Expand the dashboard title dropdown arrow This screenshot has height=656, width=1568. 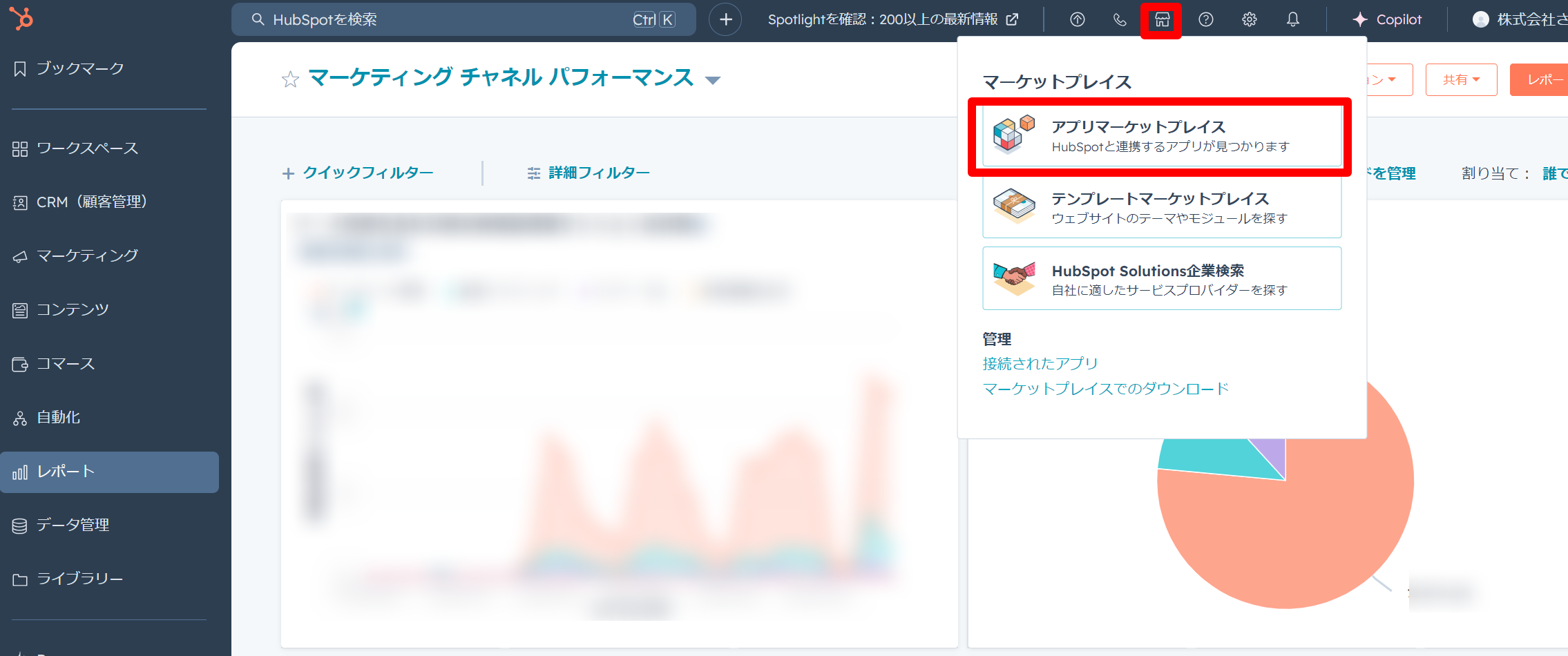[x=713, y=80]
